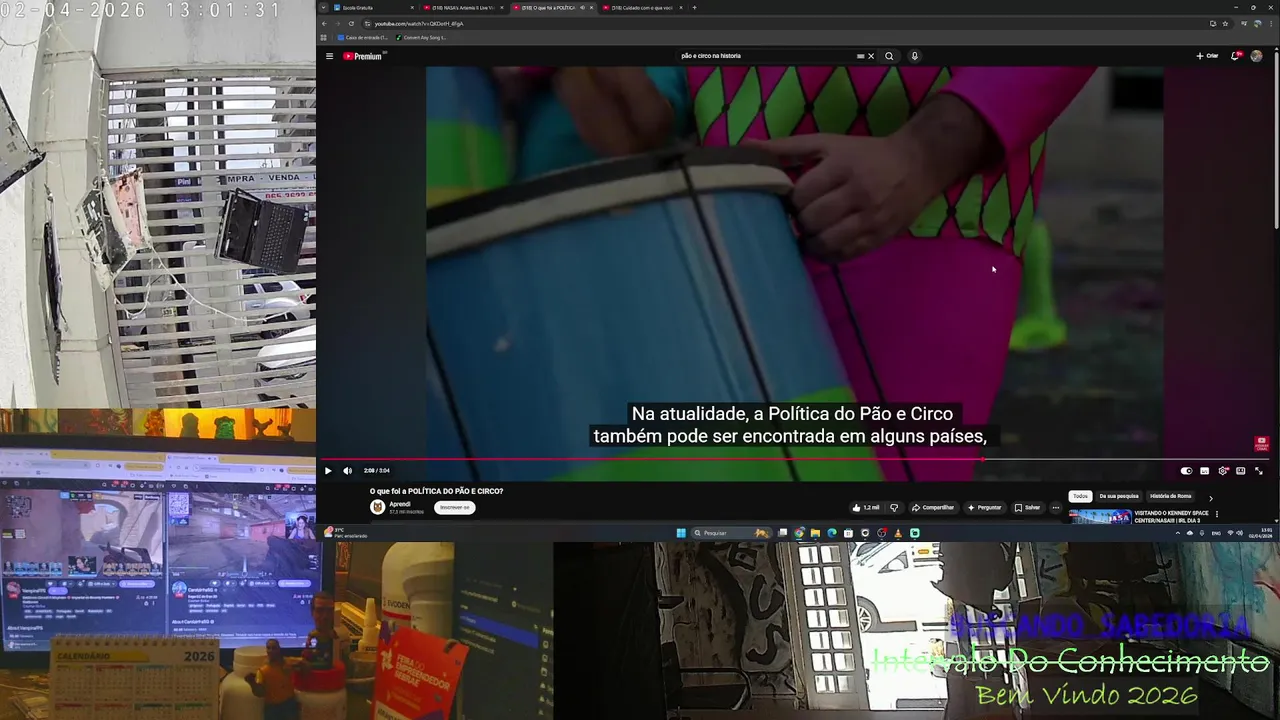Open VLC cone icon in taskbar
This screenshot has width=1280, height=720.
pos(898,533)
